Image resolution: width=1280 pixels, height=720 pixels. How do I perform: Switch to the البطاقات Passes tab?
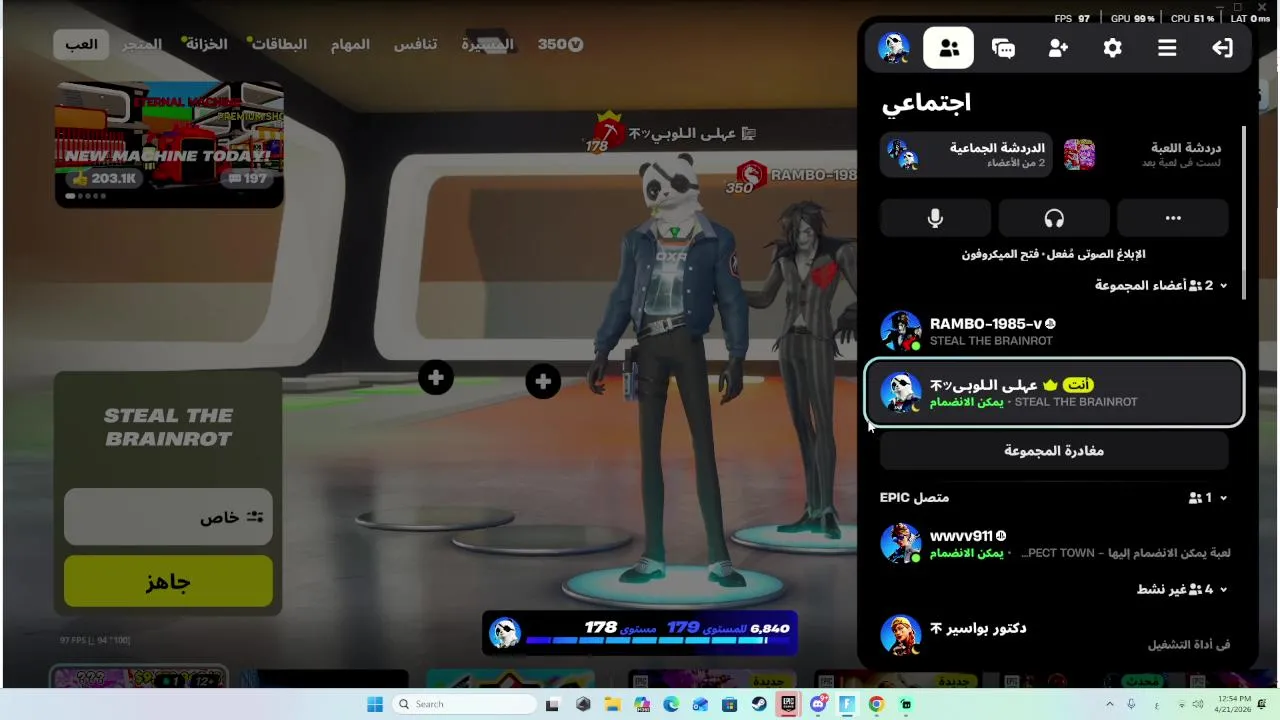pos(279,44)
